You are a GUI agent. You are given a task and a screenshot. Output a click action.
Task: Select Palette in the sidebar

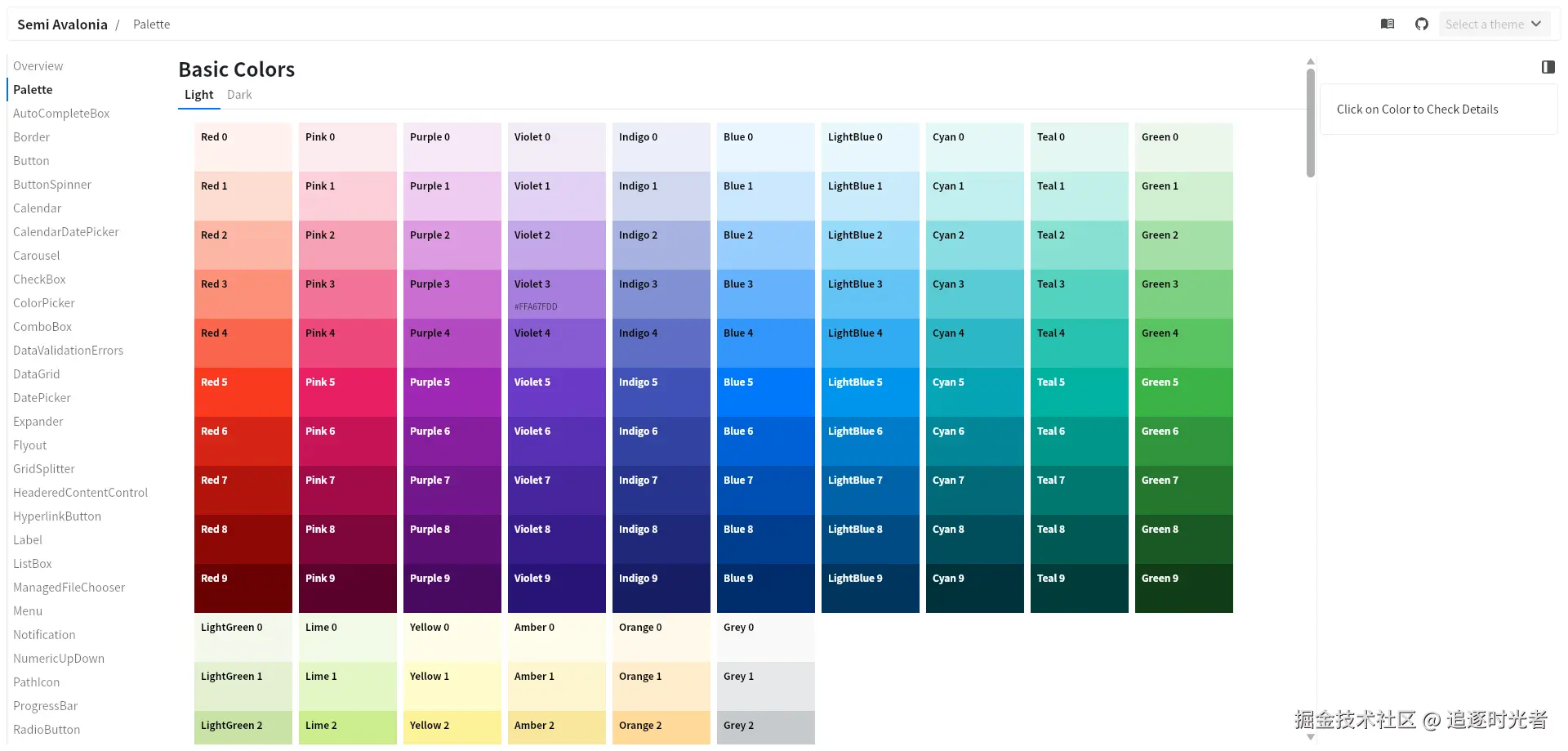33,90
